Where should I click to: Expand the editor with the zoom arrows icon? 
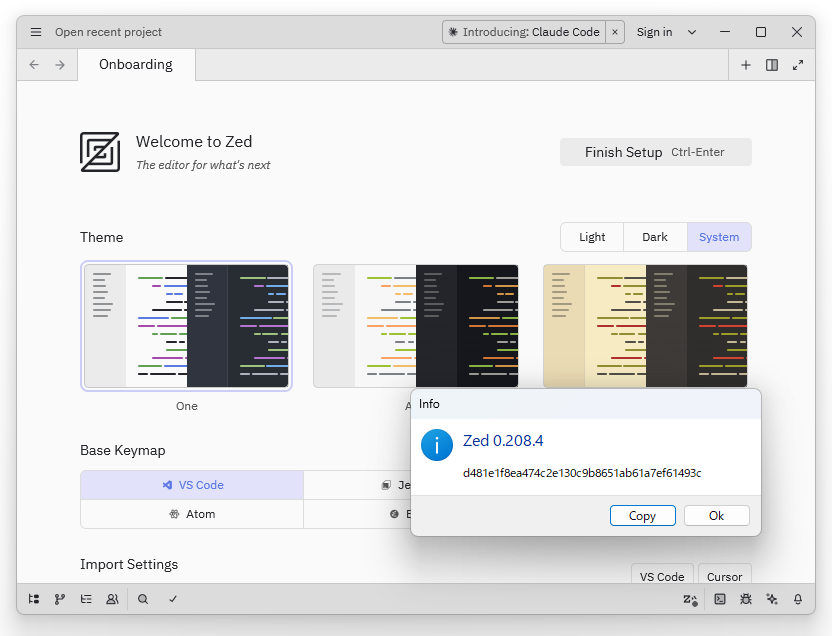[797, 64]
